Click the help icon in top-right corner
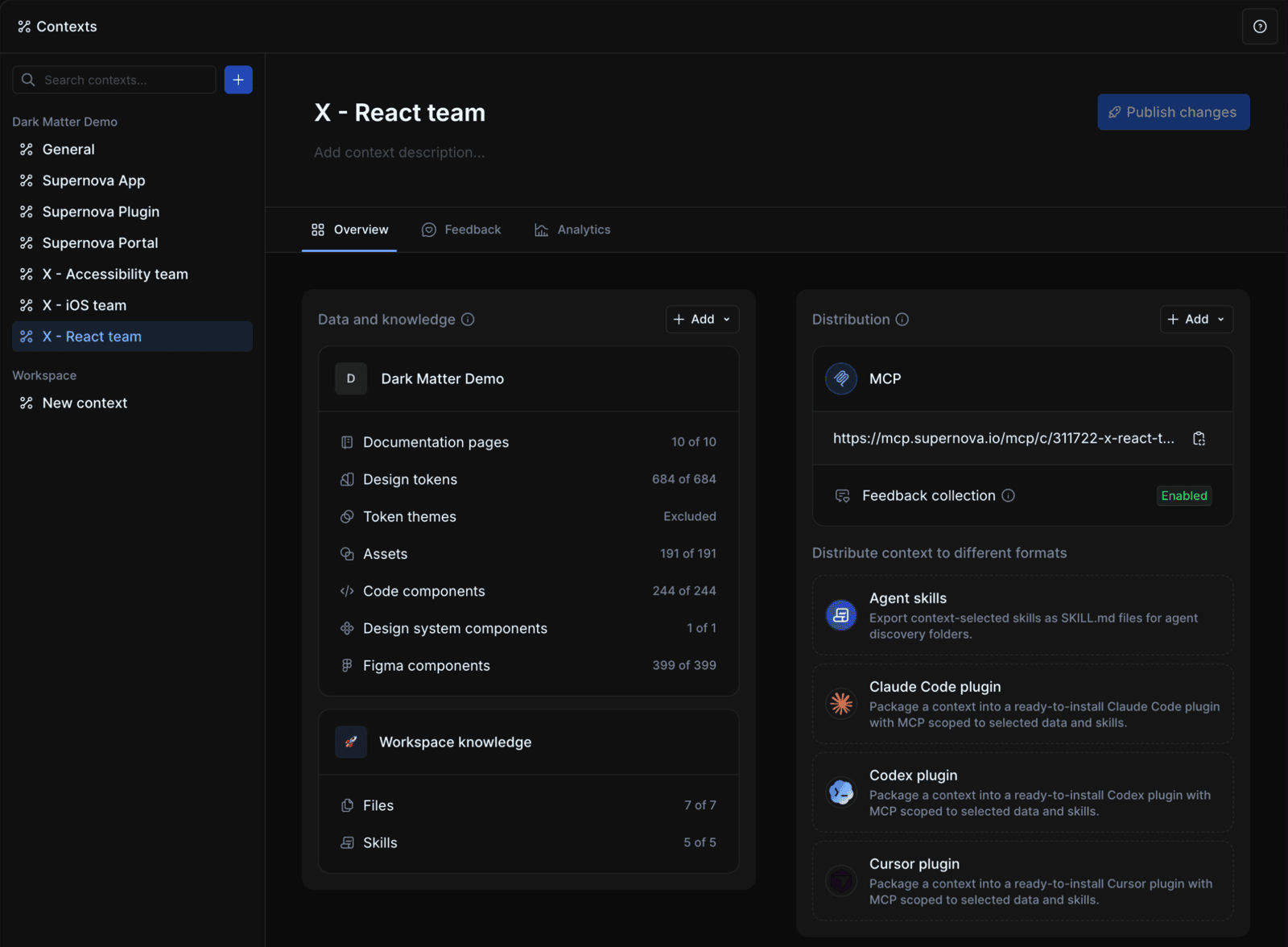This screenshot has height=947, width=1288. [1260, 27]
